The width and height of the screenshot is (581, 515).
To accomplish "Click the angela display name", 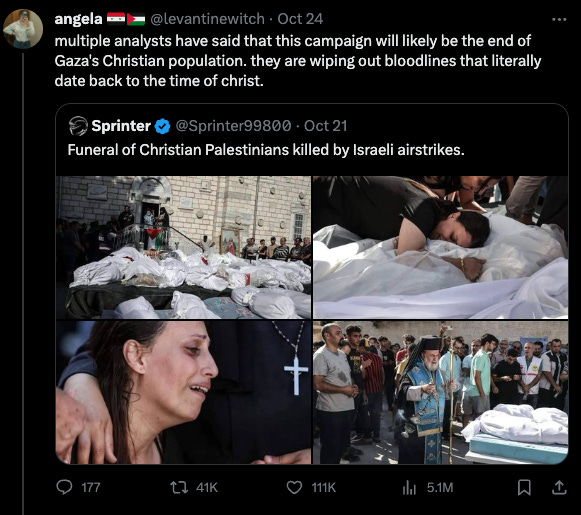I will (x=78, y=19).
